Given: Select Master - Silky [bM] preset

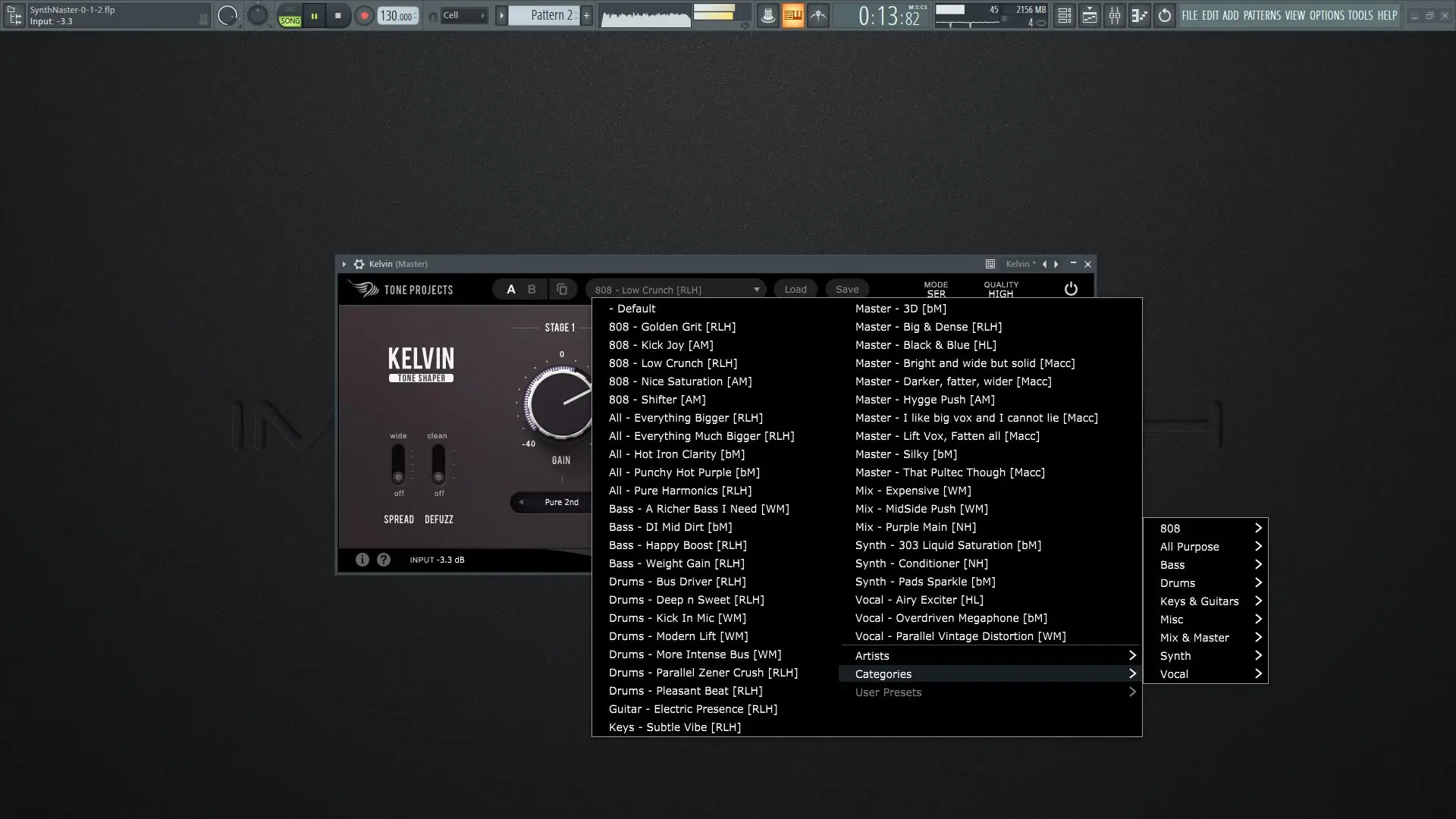Looking at the screenshot, I should (x=905, y=454).
